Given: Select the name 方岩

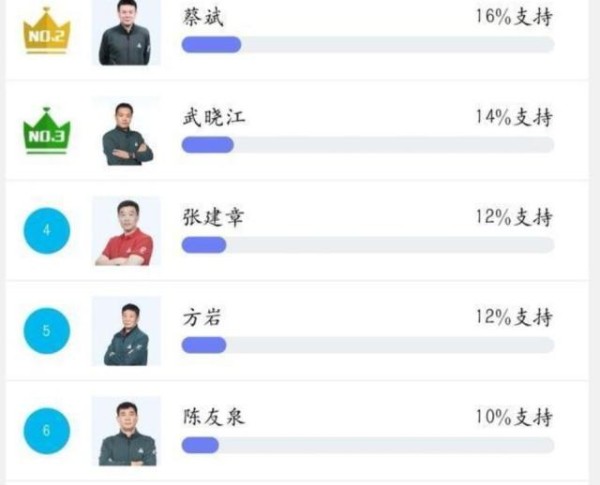Looking at the screenshot, I should click(202, 318).
